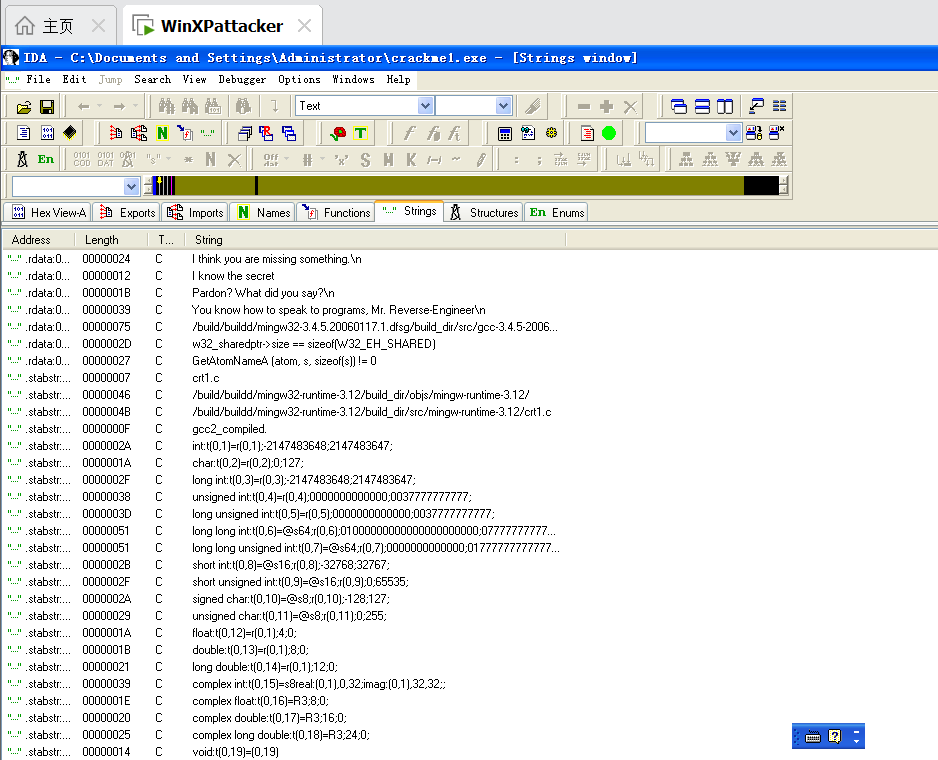Open the Functions window toolbar icon

tap(185, 133)
